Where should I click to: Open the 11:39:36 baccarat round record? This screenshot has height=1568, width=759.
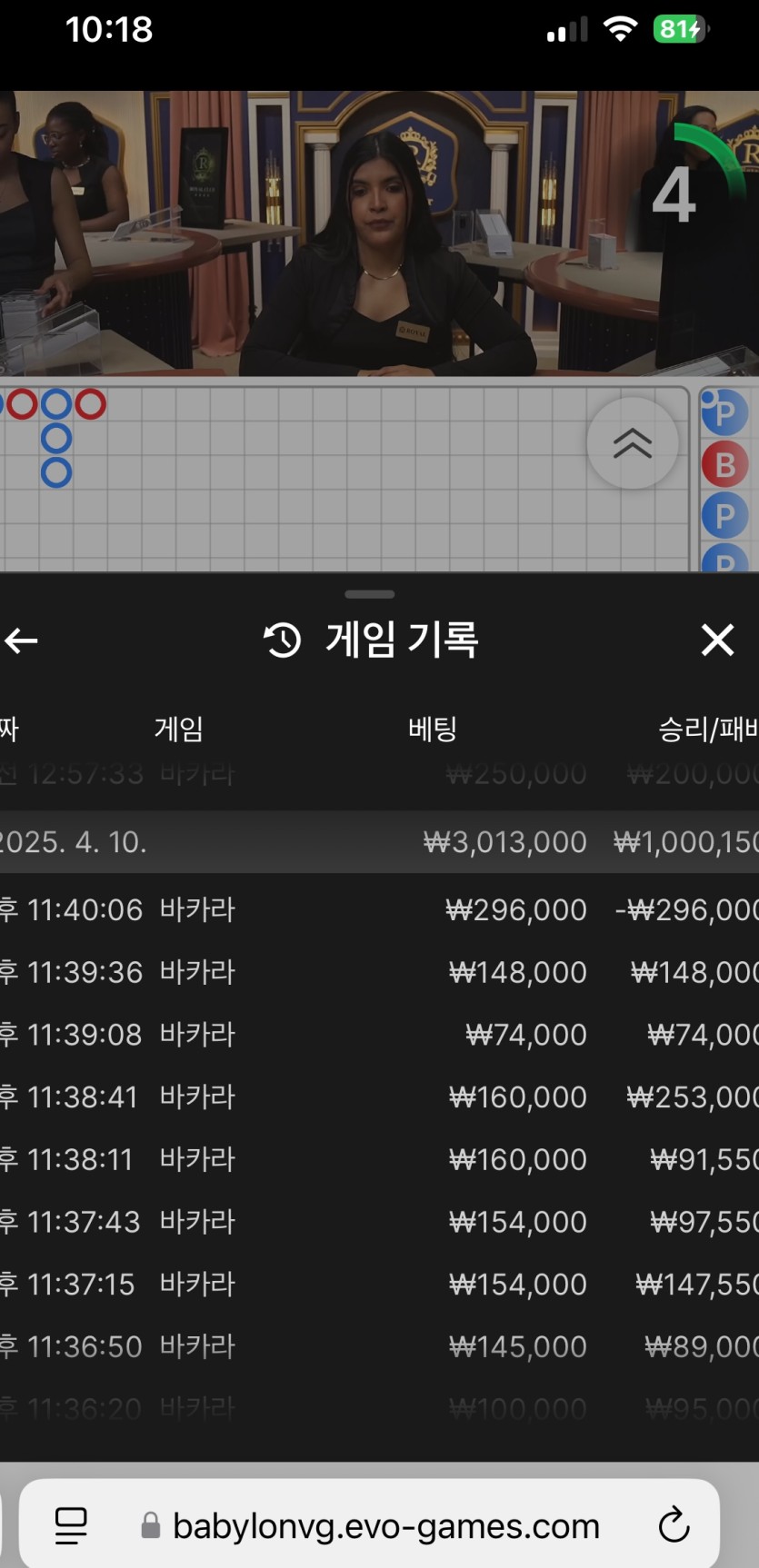point(379,972)
